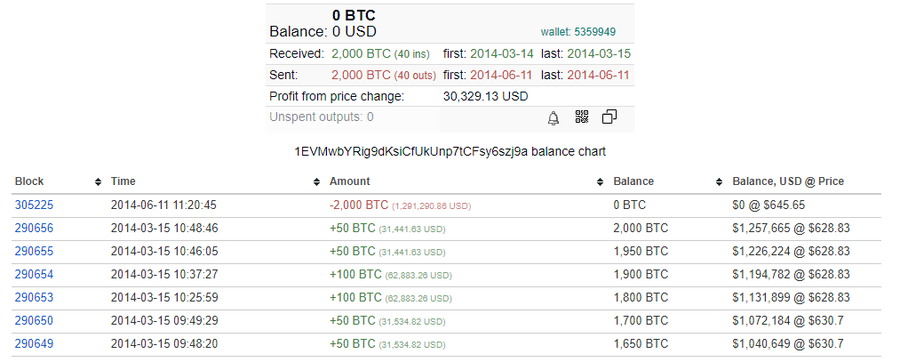Open block 290655 link
Viewport: 900px width, 362px height.
pyautogui.click(x=34, y=251)
